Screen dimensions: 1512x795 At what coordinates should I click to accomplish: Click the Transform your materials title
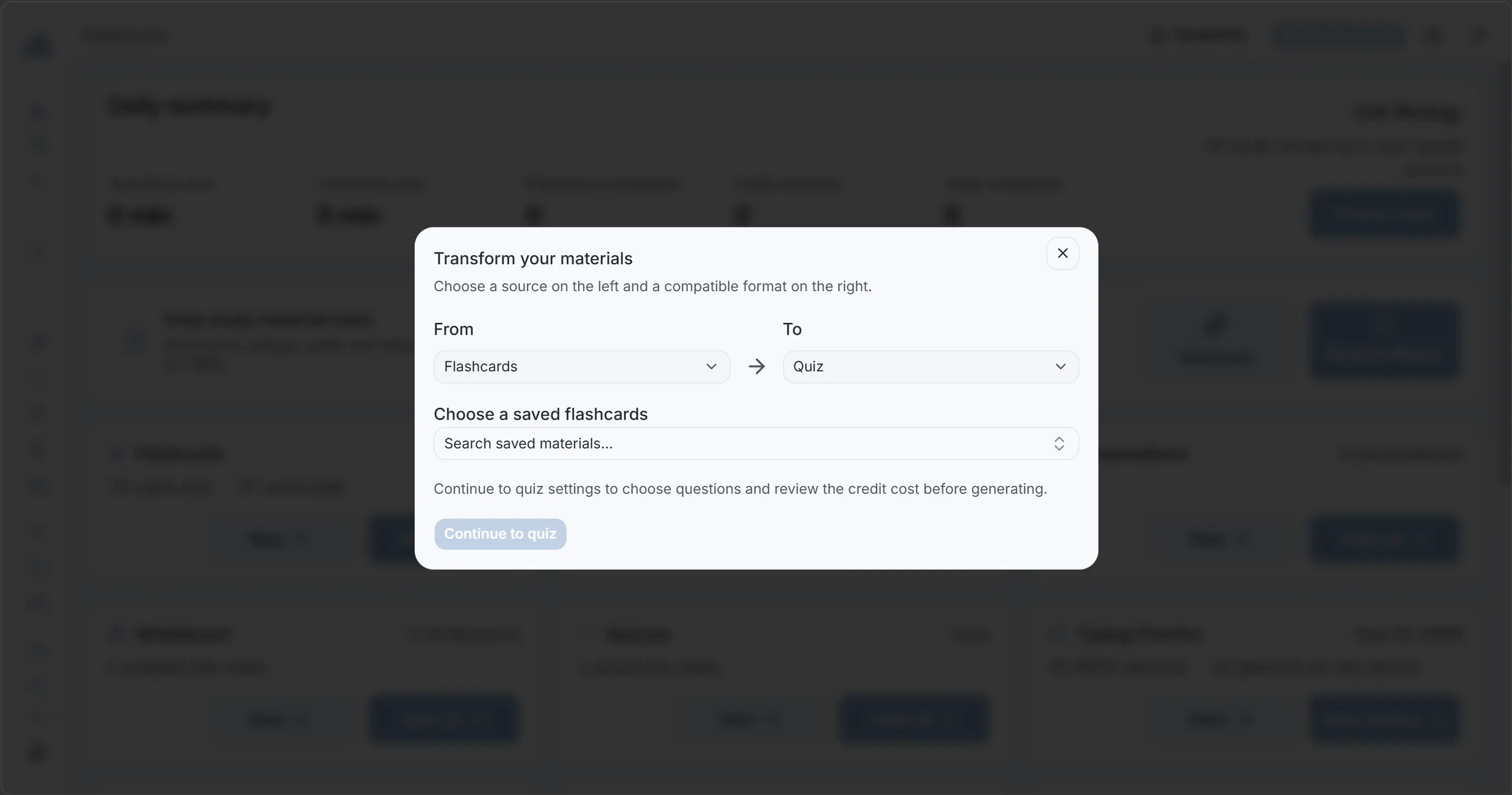pyautogui.click(x=533, y=258)
